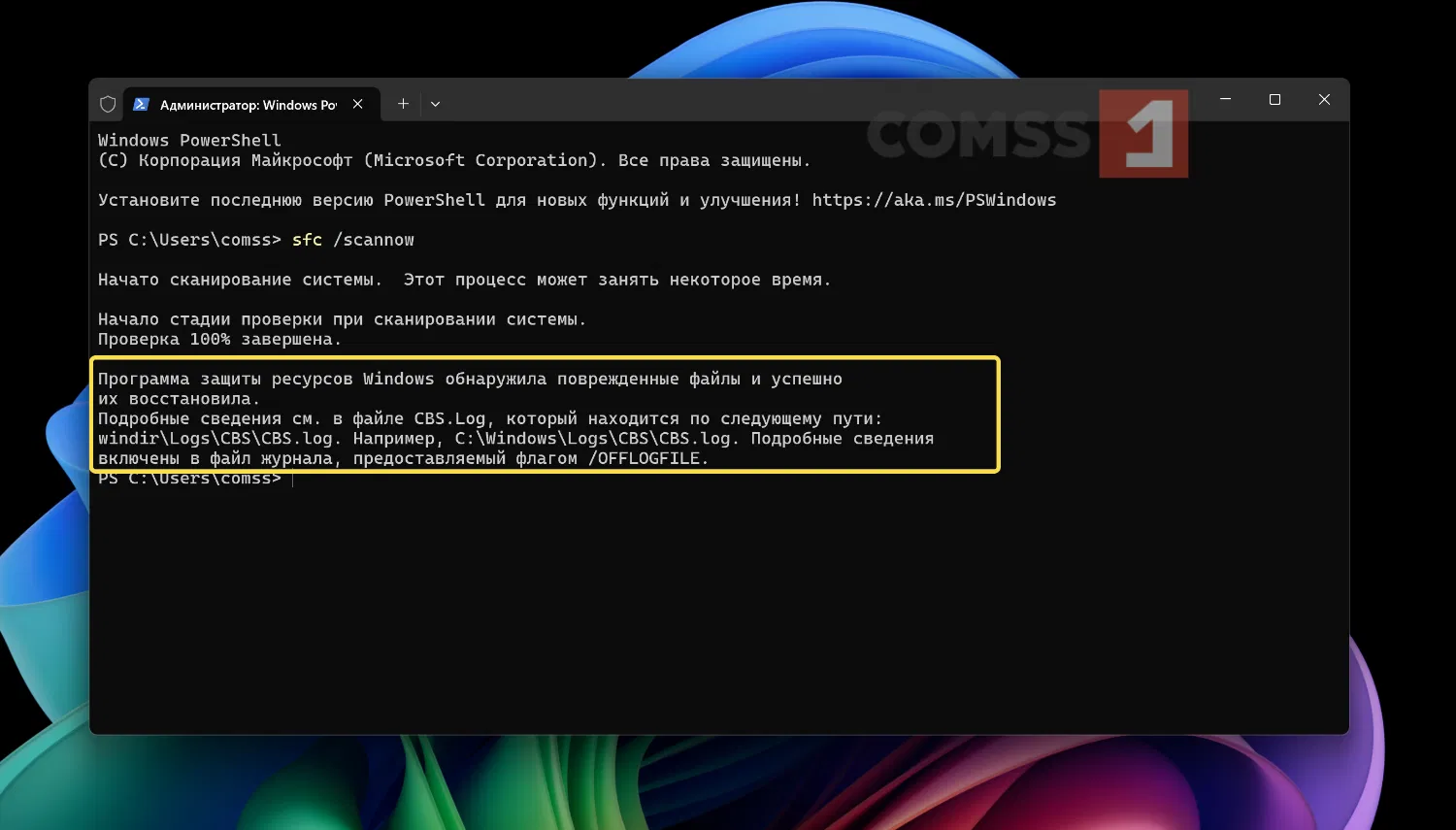Image resolution: width=1456 pixels, height=830 pixels.
Task: Open the https://aka.ms/PSWindows link
Action: click(934, 200)
